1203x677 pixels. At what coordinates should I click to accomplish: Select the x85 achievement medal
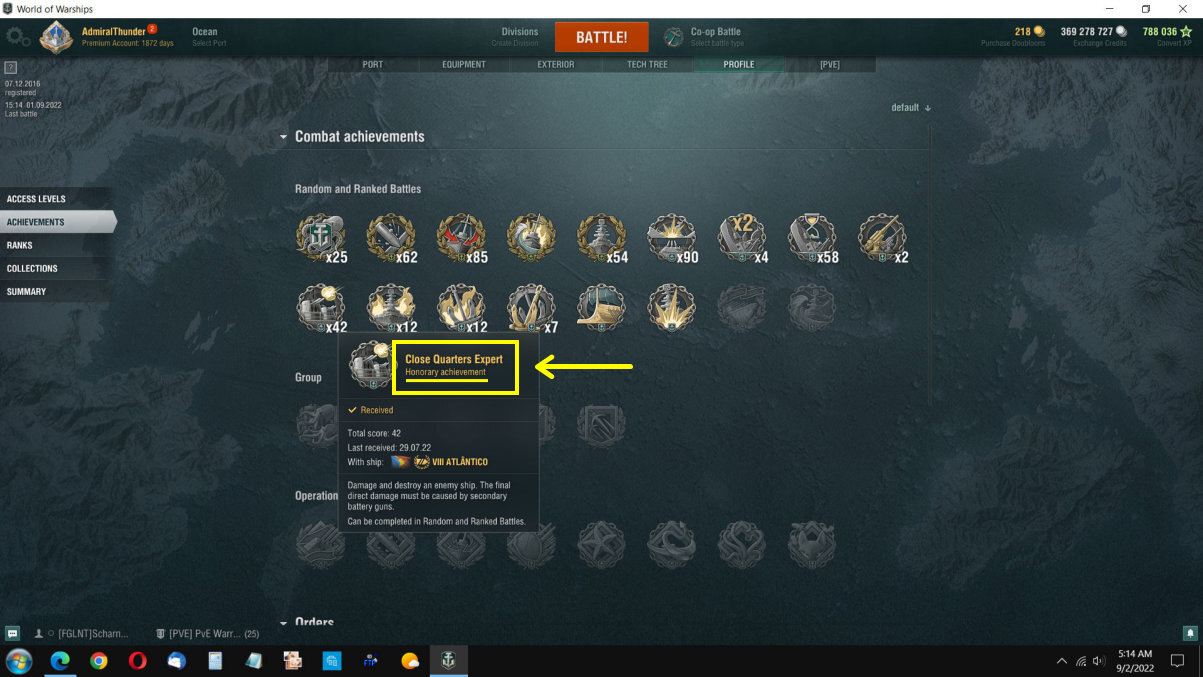coord(462,239)
